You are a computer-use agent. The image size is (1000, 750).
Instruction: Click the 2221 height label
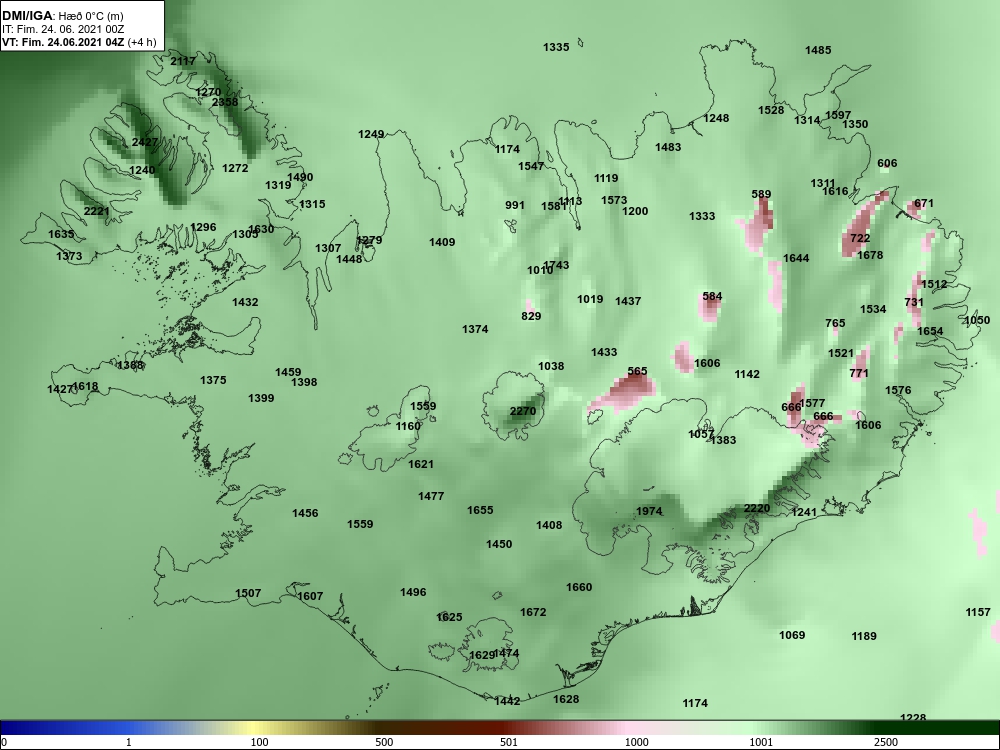point(96,211)
